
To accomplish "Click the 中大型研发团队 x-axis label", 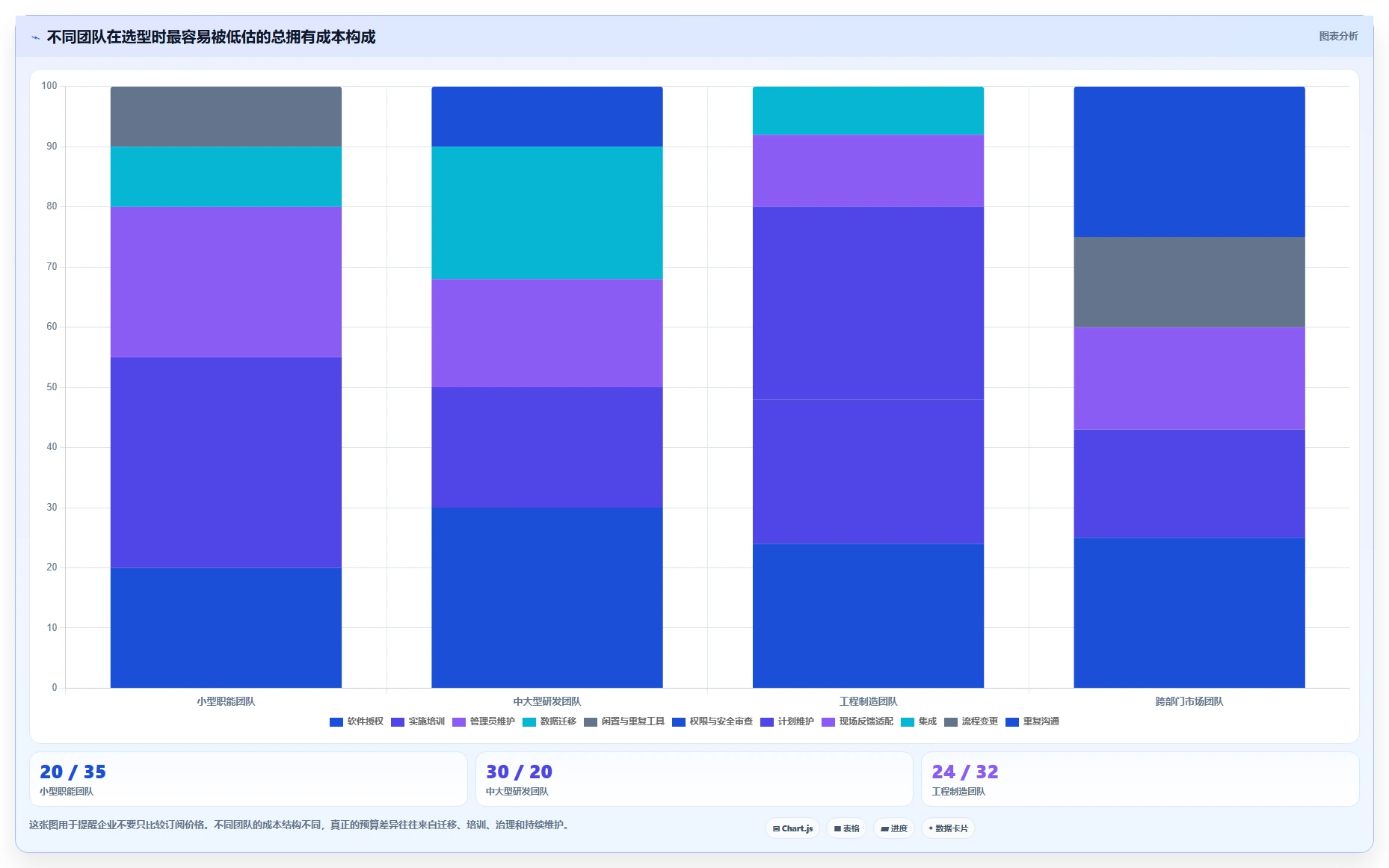I will click(547, 701).
